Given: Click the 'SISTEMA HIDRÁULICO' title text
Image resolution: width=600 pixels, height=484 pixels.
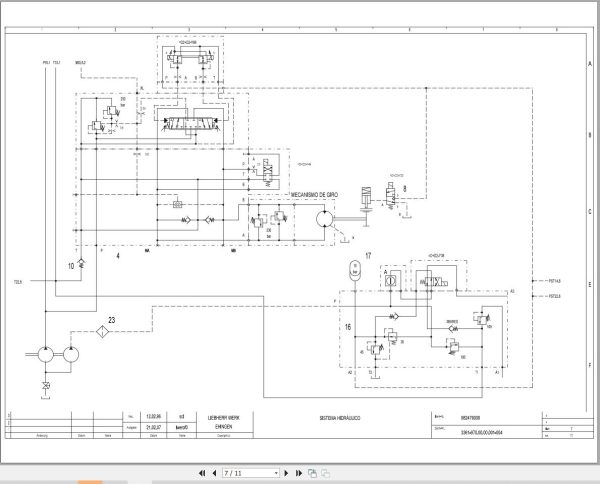Looking at the screenshot, I should click(x=339, y=418).
